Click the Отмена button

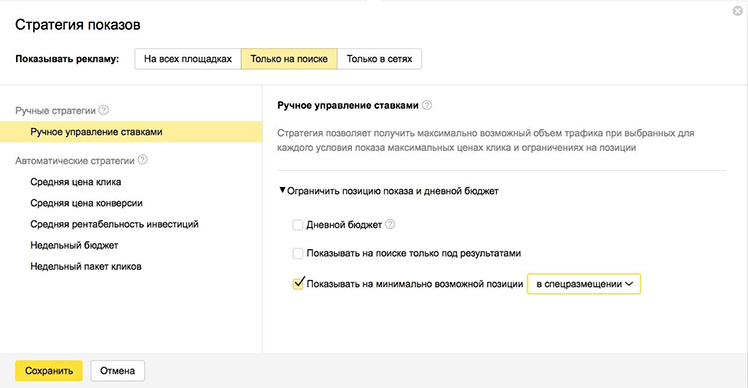click(x=117, y=371)
